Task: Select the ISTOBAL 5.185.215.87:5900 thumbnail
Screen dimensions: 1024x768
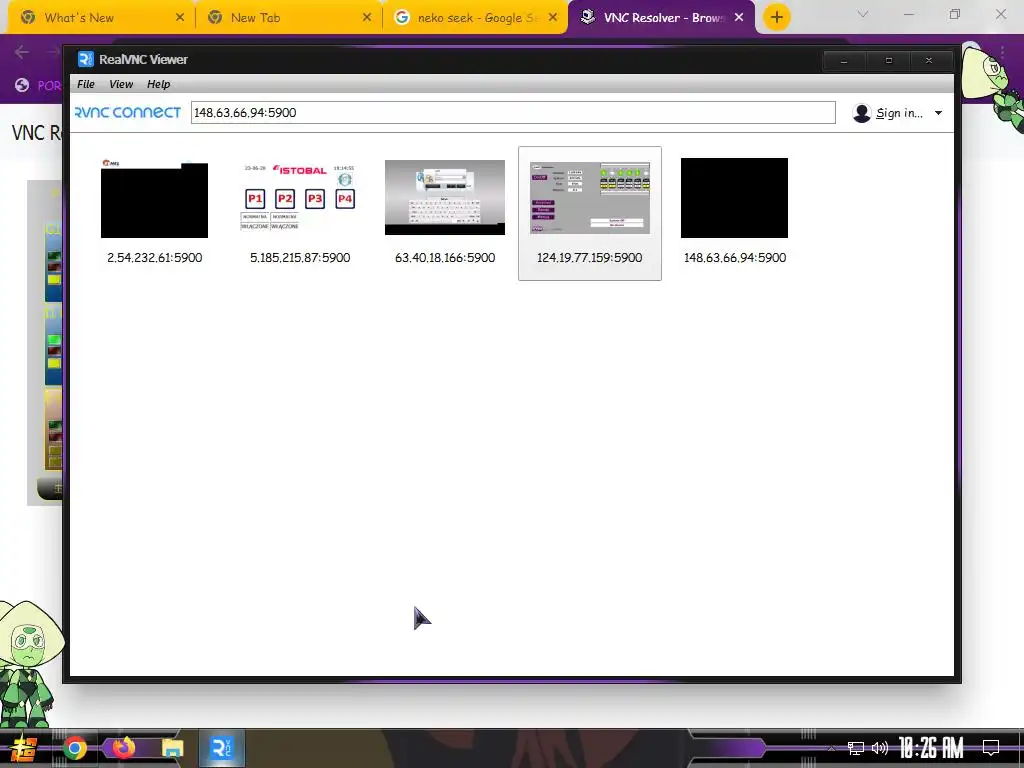Action: pos(300,198)
